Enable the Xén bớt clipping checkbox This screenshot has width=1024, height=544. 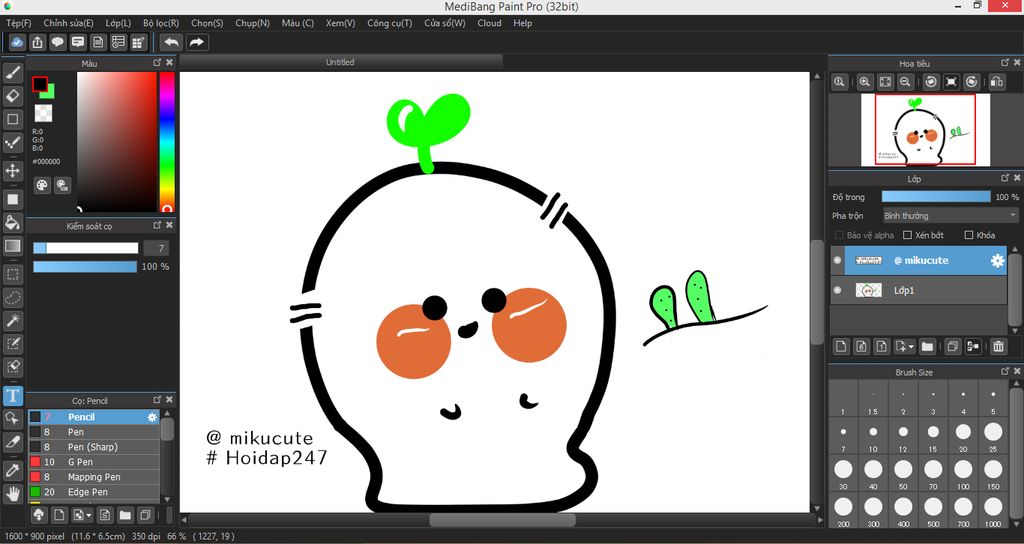[907, 235]
